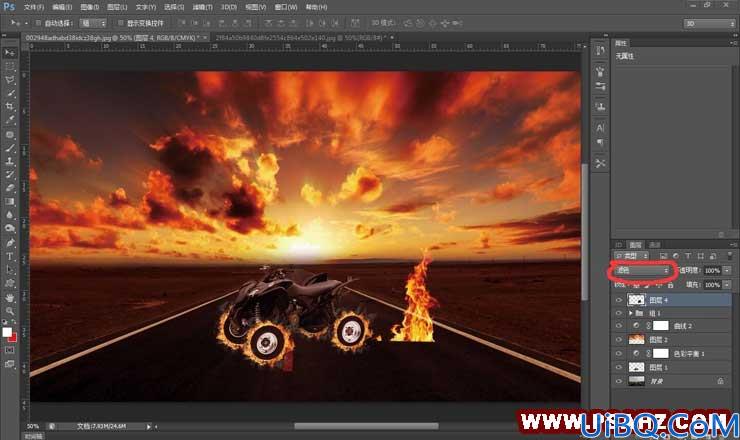This screenshot has width=740, height=440.
Task: Select the Zoom tool
Action: click(9, 311)
